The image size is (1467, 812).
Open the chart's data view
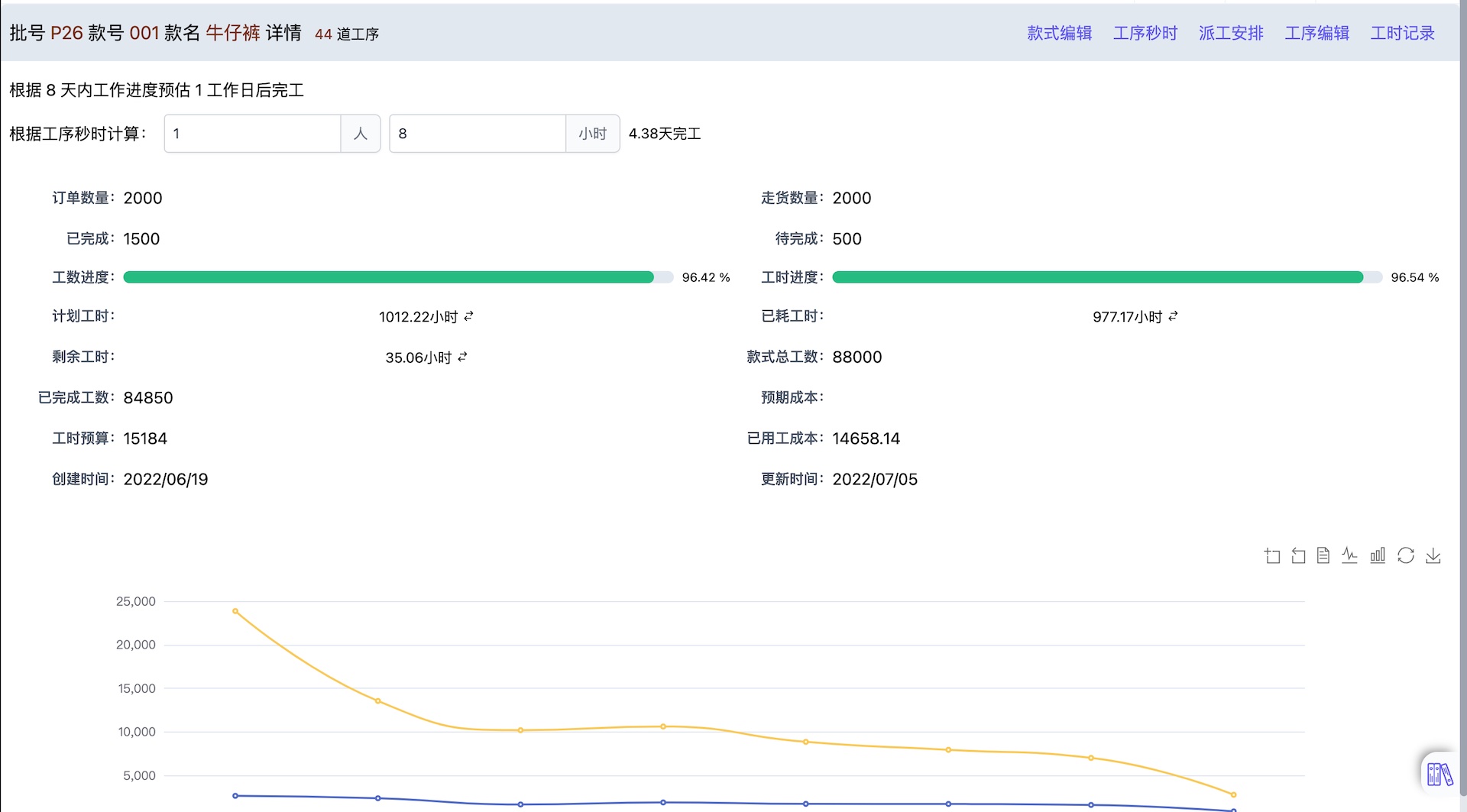pyautogui.click(x=1323, y=555)
